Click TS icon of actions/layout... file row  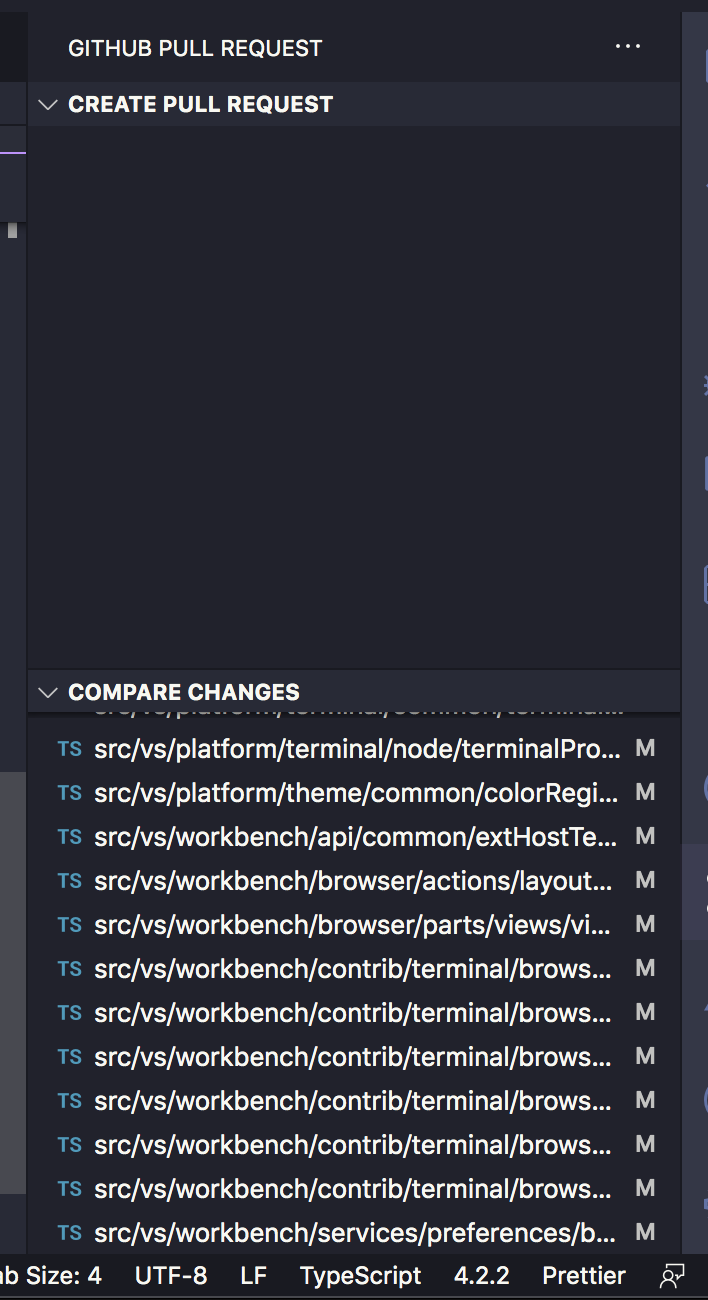click(x=69, y=881)
